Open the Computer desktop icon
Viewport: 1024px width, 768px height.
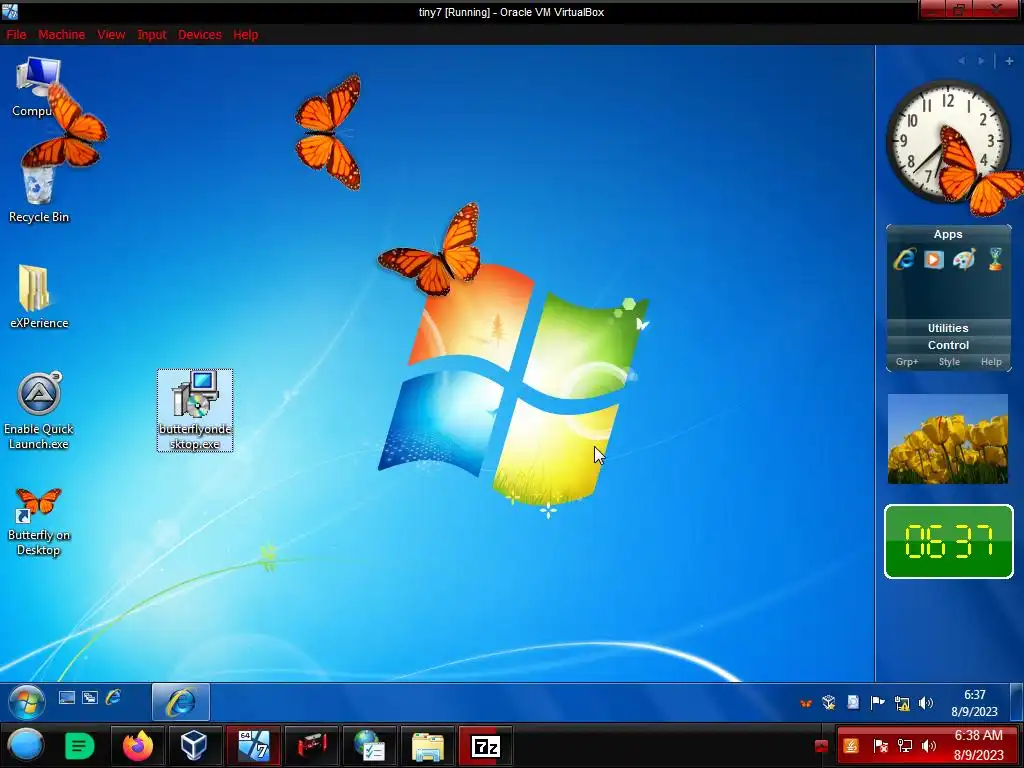(x=37, y=87)
